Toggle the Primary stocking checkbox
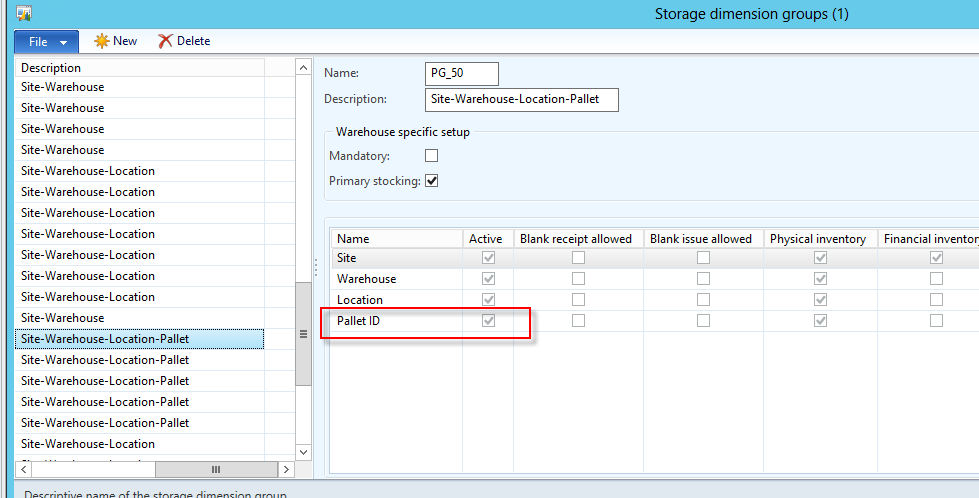Screen dimensions: 979x498 click(432, 181)
